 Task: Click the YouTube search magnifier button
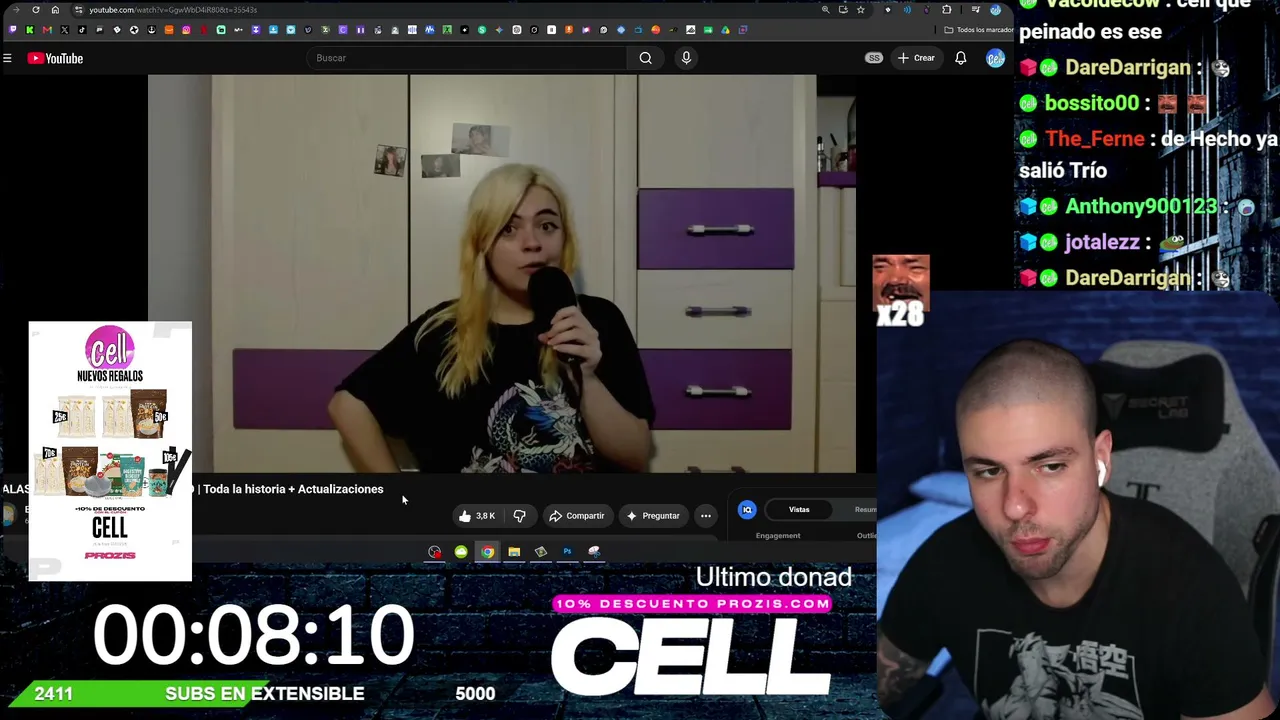(646, 58)
